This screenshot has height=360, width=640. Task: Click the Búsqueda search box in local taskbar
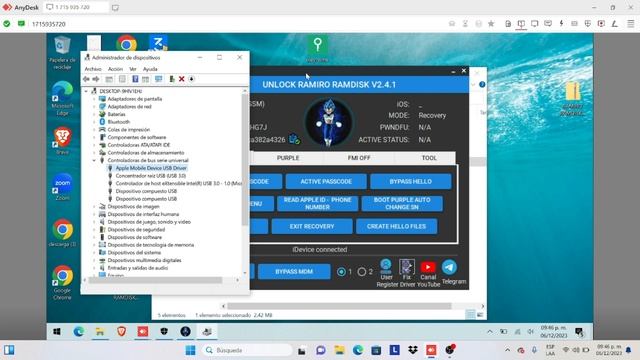pyautogui.click(x=247, y=350)
